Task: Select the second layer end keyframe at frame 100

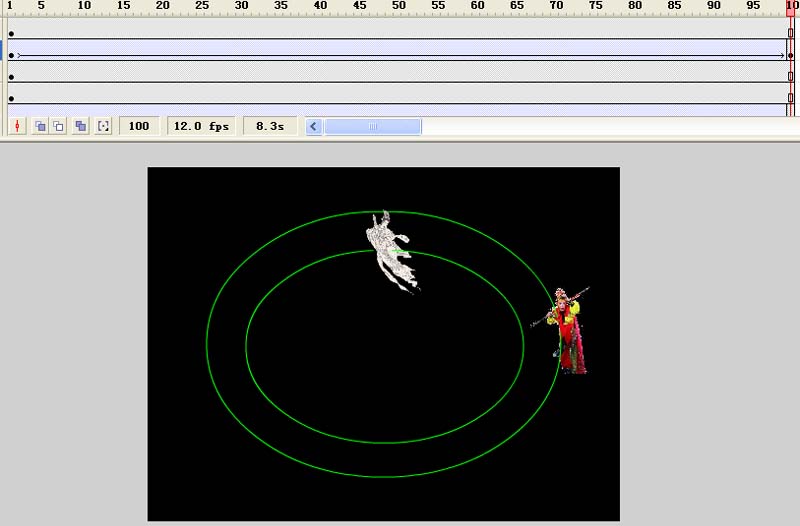Action: point(791,56)
